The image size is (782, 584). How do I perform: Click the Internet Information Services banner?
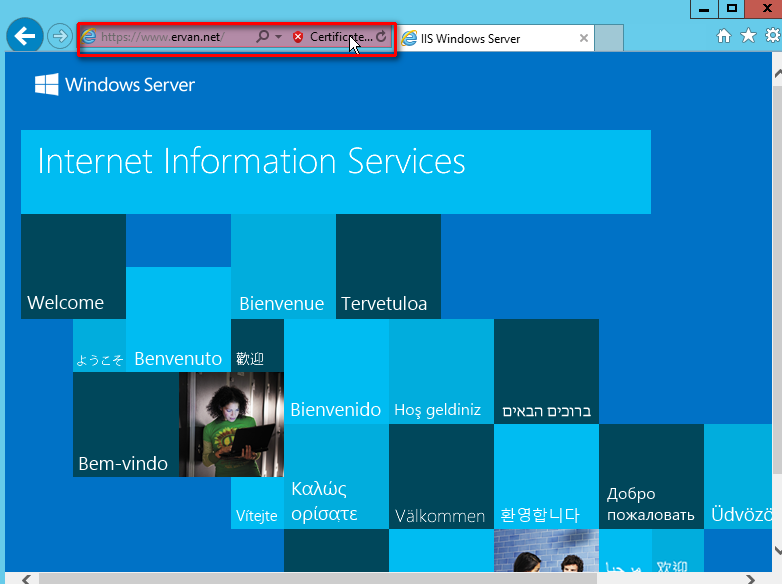point(336,172)
